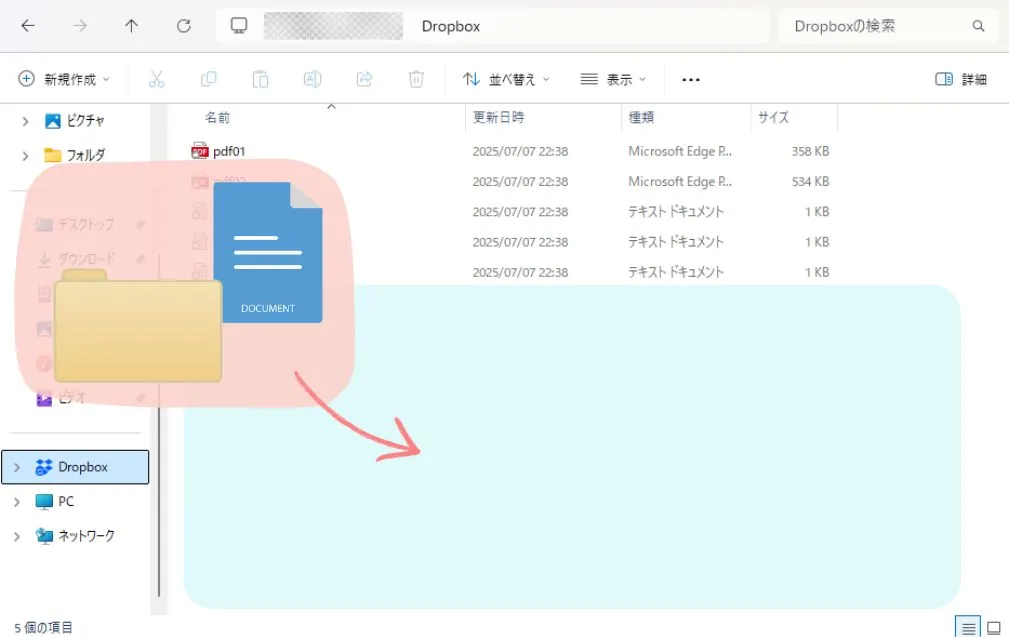The image size is (1009, 637).
Task: Click pdf01's size 358 KB cell
Action: (810, 151)
